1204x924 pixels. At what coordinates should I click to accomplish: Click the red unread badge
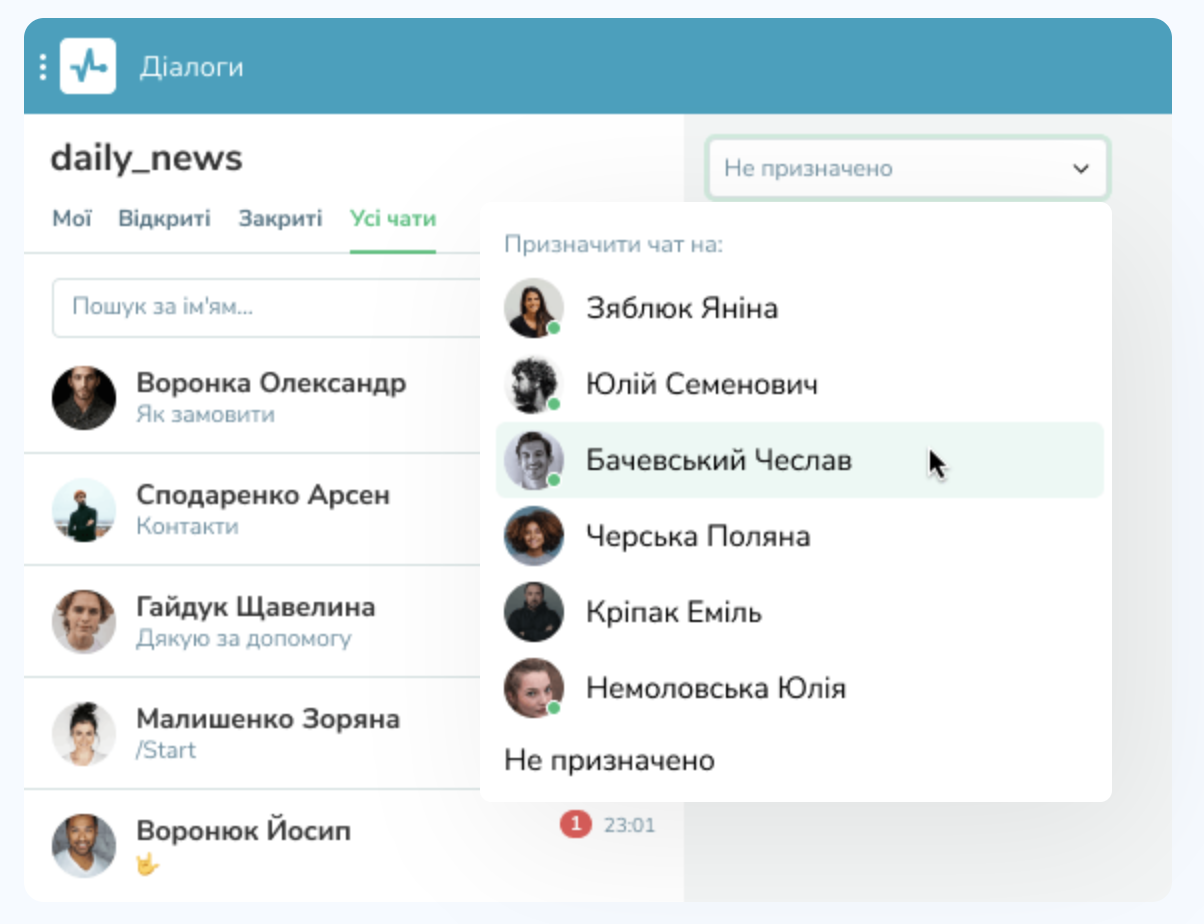[575, 825]
